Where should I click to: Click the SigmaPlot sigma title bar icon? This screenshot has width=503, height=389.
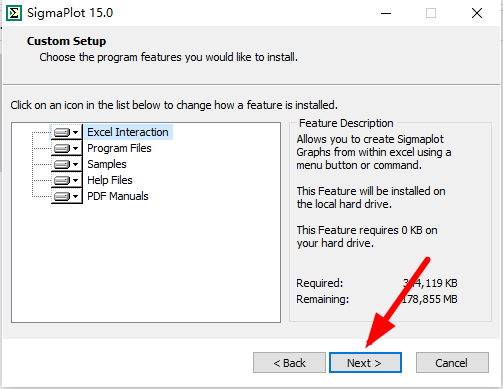[14, 13]
